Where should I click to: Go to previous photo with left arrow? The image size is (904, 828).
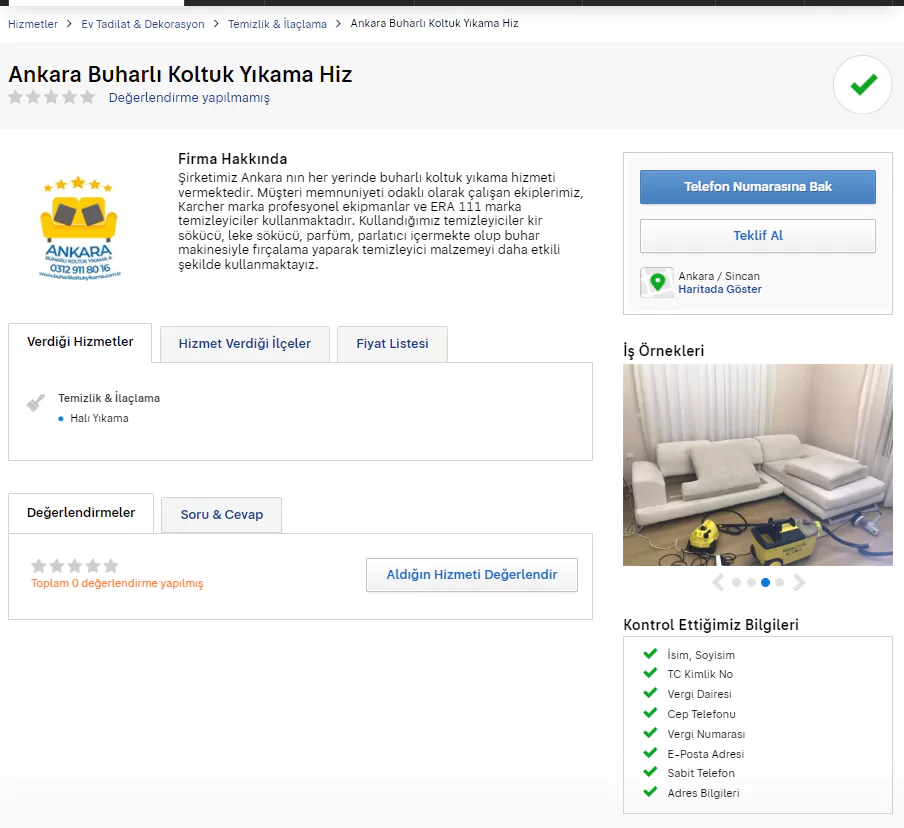[x=718, y=582]
